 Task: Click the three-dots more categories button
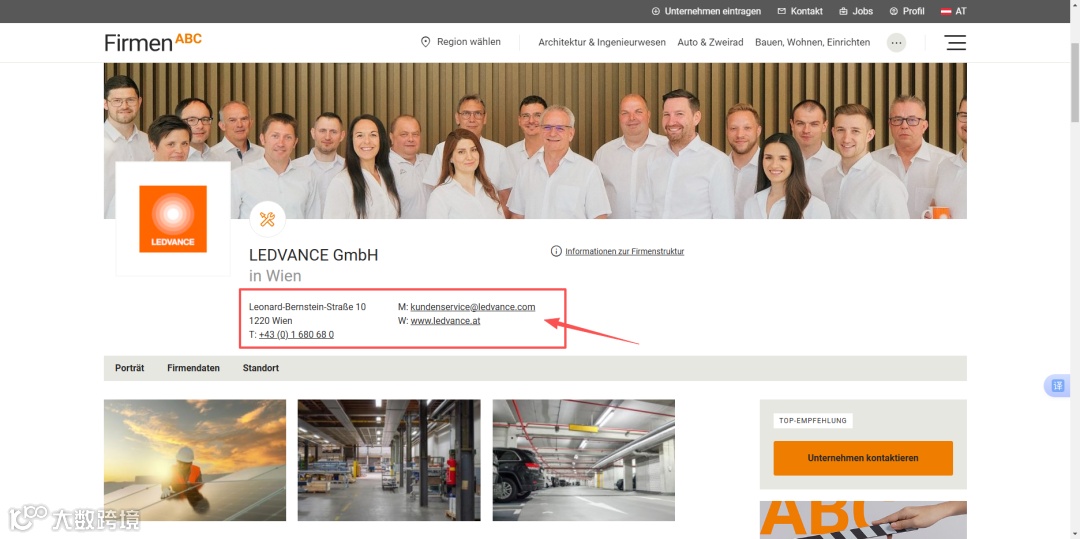(896, 43)
